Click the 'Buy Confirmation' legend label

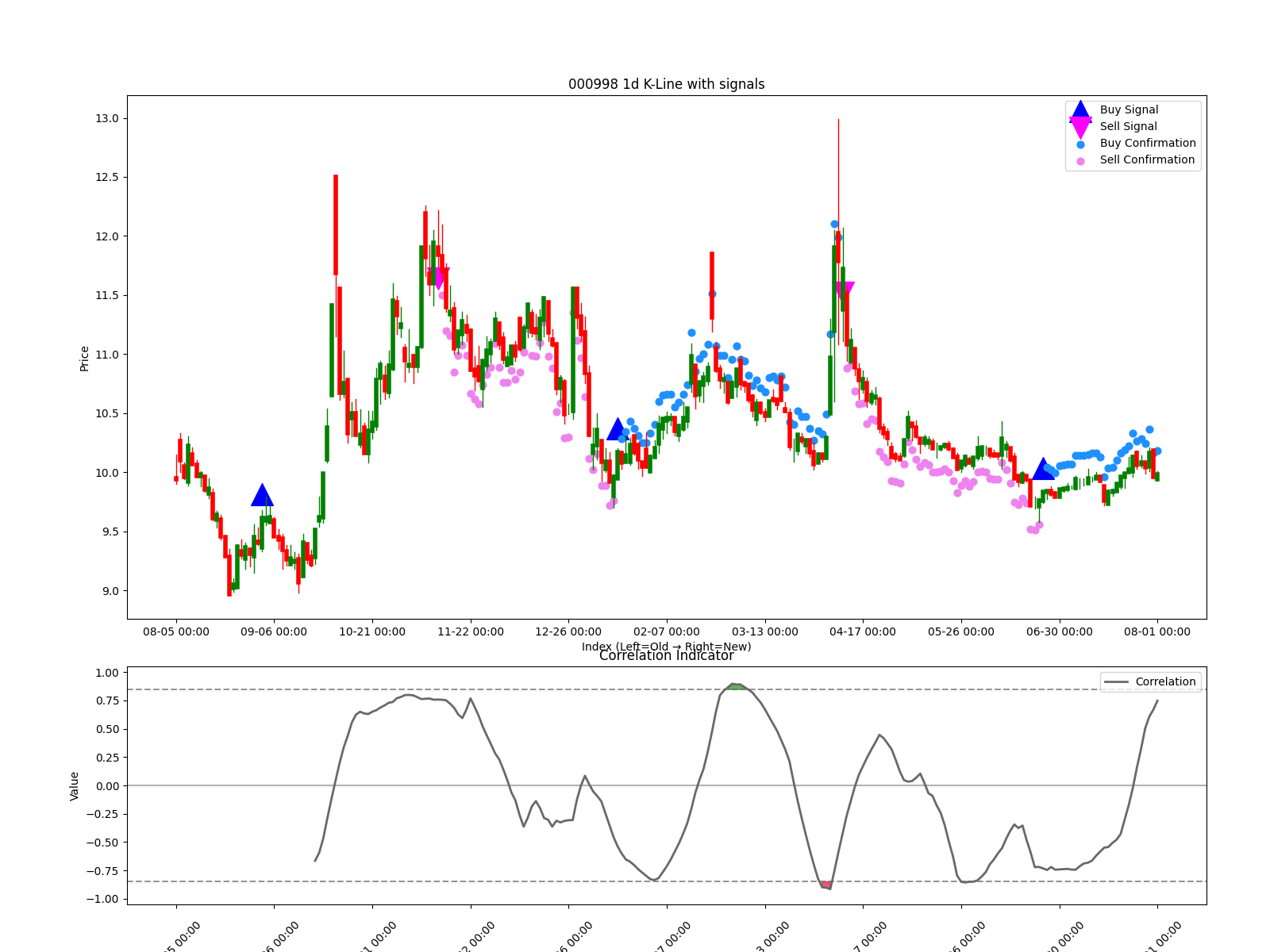(x=1148, y=144)
